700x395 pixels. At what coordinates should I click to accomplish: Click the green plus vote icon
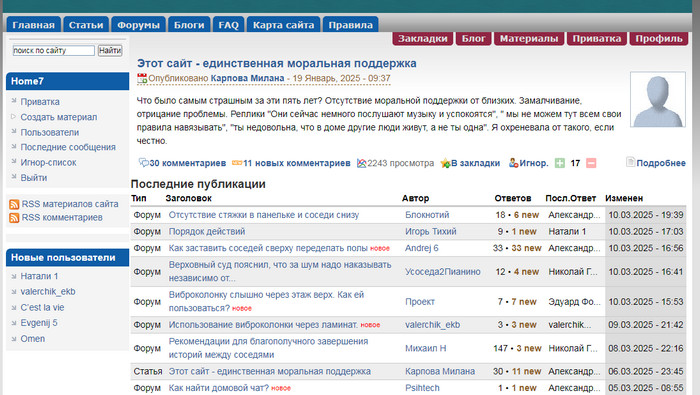click(560, 163)
